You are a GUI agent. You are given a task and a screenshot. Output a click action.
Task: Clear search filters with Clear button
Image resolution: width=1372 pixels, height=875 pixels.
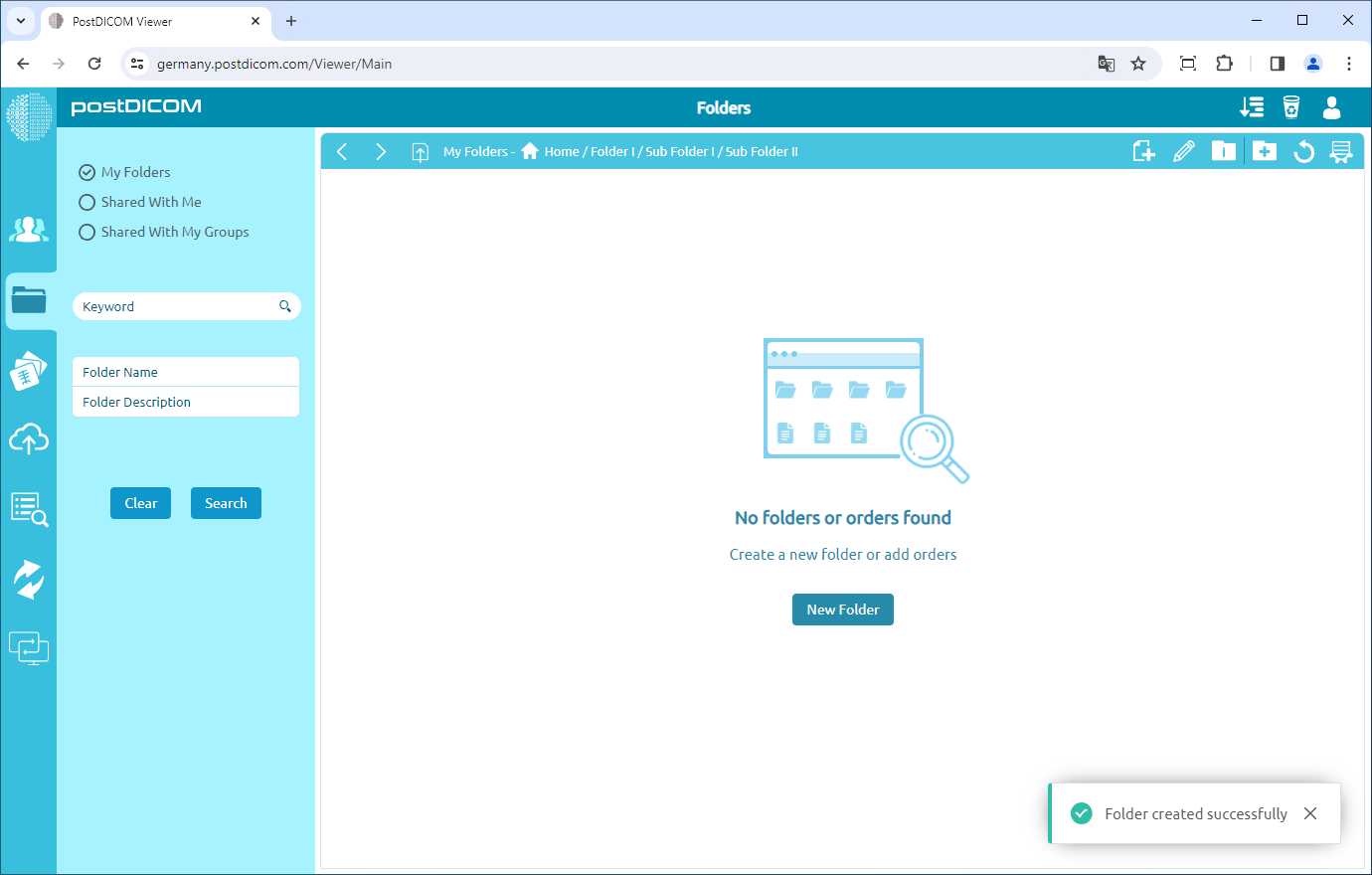140,503
